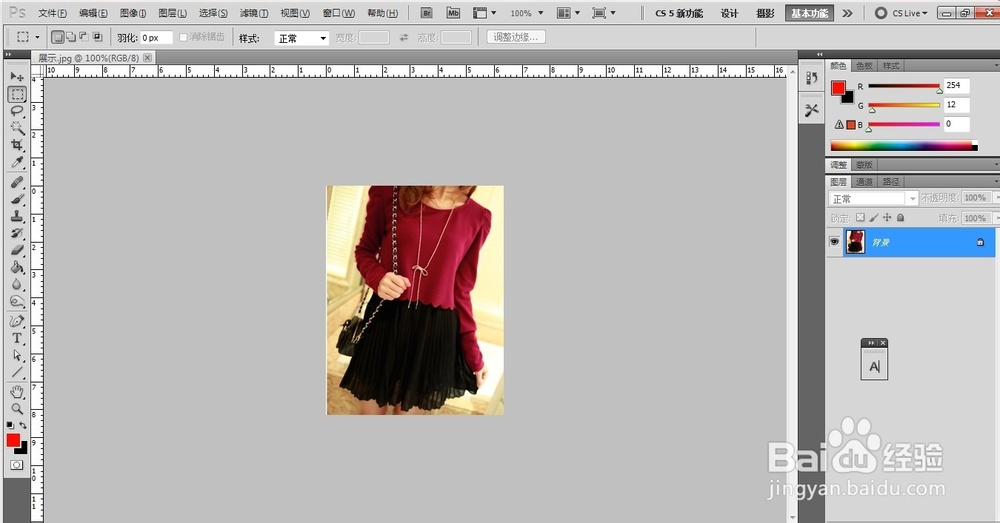Select the History Brush tool
Viewport: 1000px width, 523px height.
coord(17,233)
